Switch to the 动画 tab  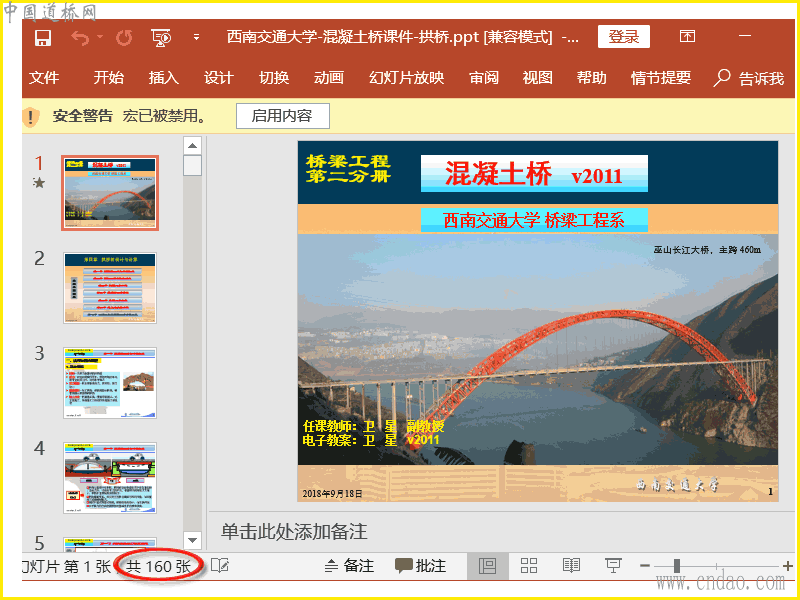point(329,78)
